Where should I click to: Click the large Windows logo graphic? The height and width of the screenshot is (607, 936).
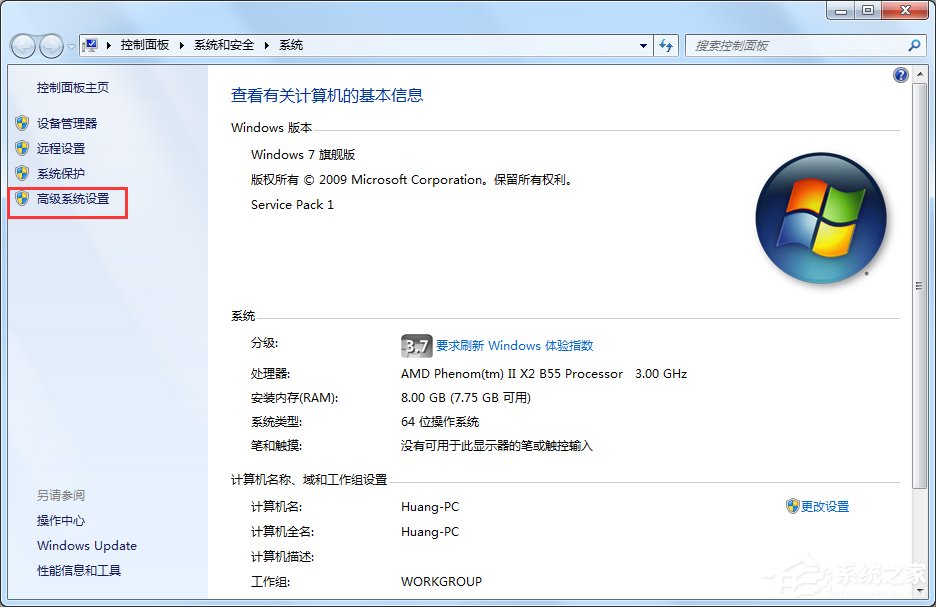[820, 218]
